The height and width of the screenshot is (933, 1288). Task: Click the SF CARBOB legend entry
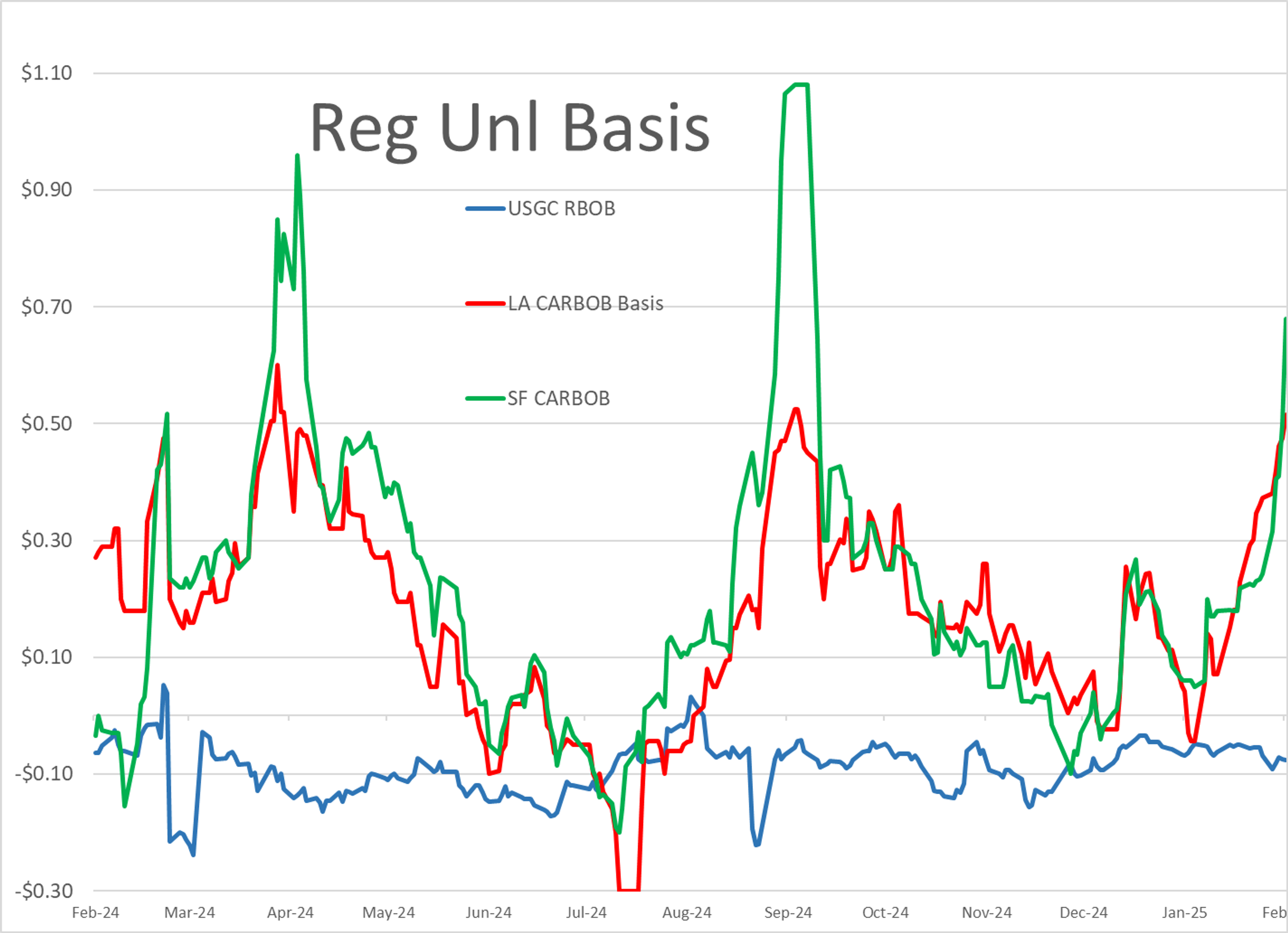click(537, 398)
